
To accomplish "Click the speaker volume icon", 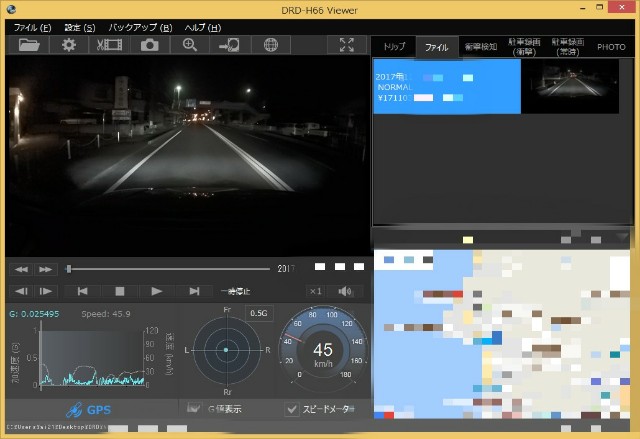I will (x=345, y=291).
